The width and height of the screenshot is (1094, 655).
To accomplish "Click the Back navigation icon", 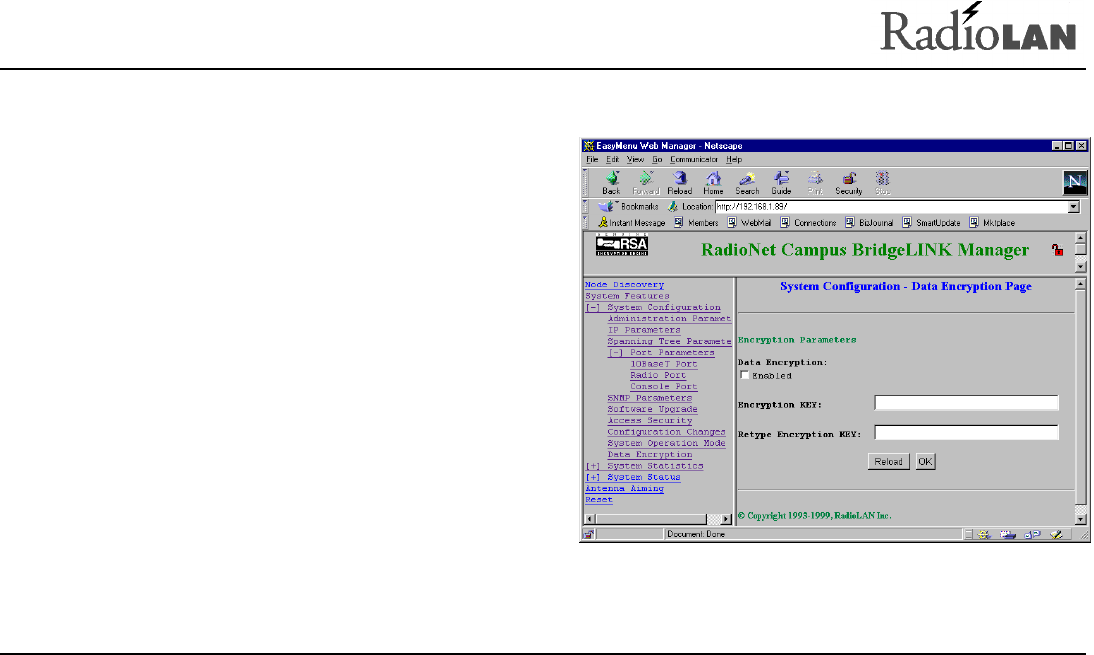I will pos(611,179).
